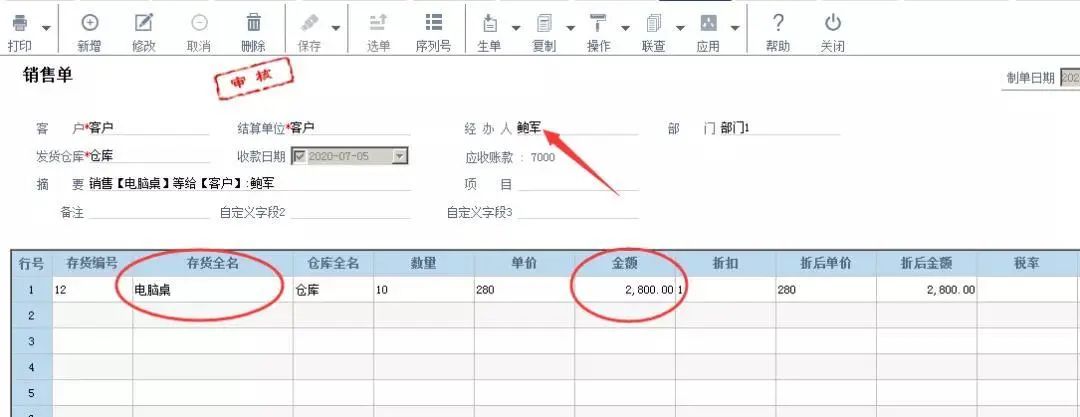Select the row header numbered 4

pos(32,367)
